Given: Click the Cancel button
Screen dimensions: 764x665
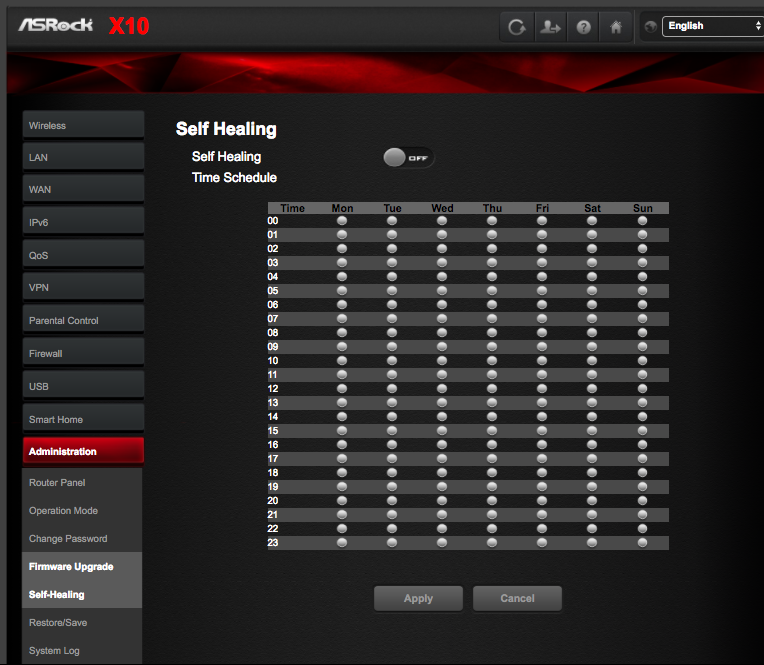Looking at the screenshot, I should click(517, 598).
